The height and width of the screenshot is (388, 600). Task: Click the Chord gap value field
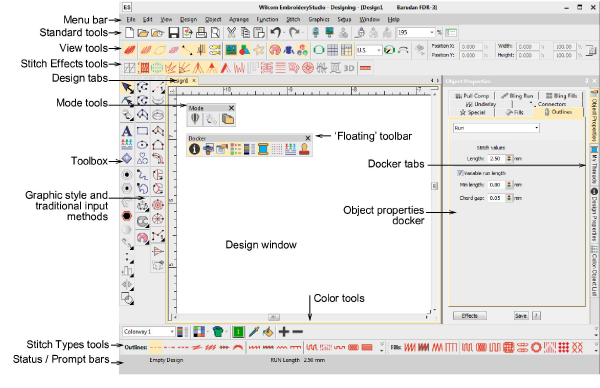(497, 198)
